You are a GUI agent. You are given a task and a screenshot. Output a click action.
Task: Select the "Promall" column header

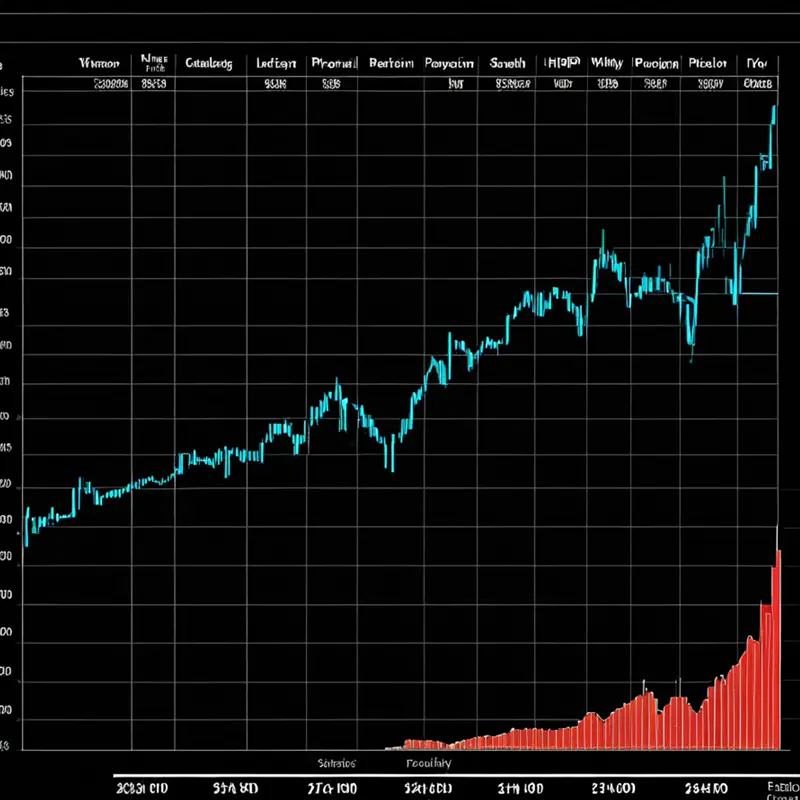coord(334,63)
